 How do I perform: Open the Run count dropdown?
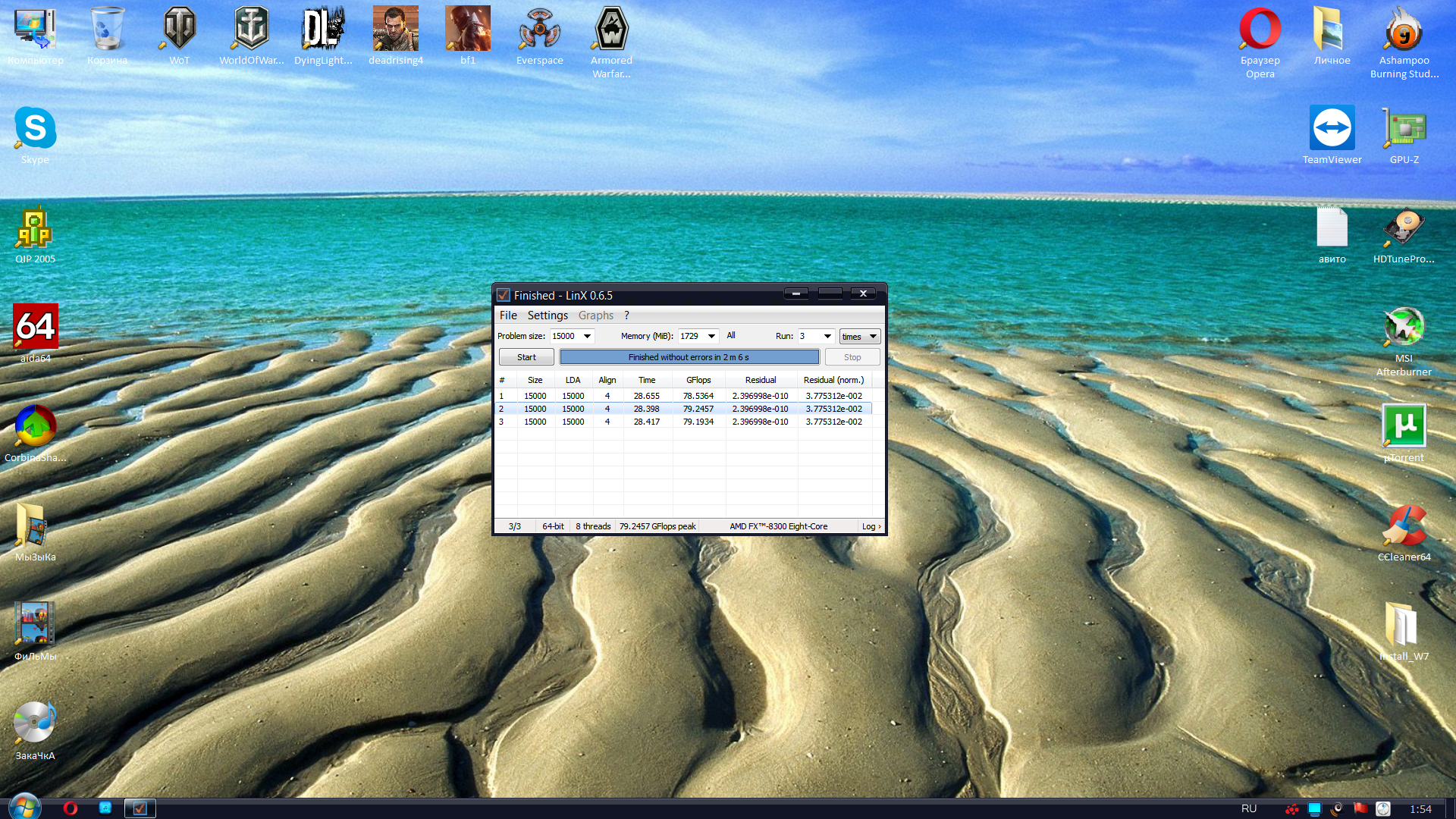point(827,336)
